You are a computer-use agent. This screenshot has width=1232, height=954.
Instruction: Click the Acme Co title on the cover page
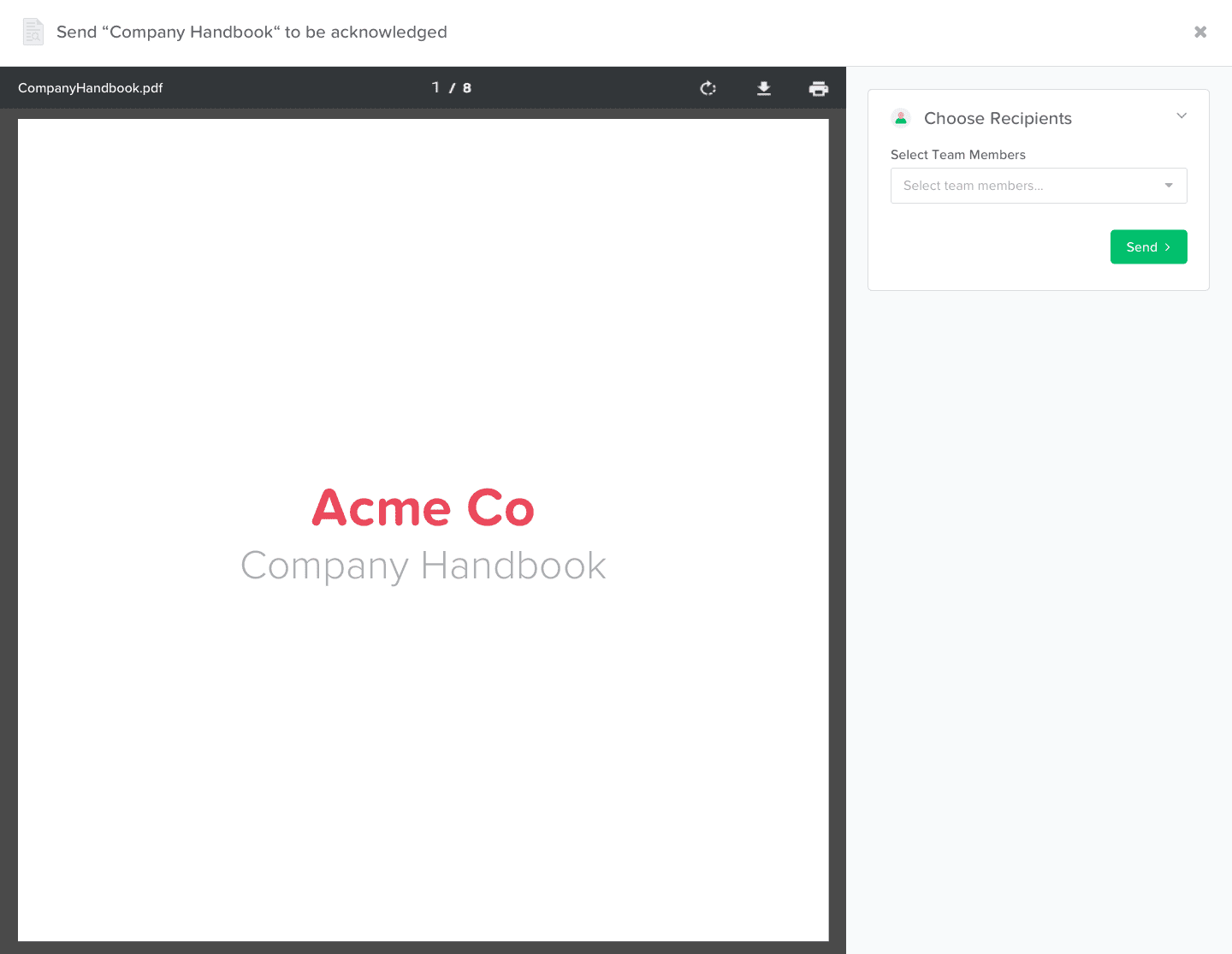pos(423,507)
